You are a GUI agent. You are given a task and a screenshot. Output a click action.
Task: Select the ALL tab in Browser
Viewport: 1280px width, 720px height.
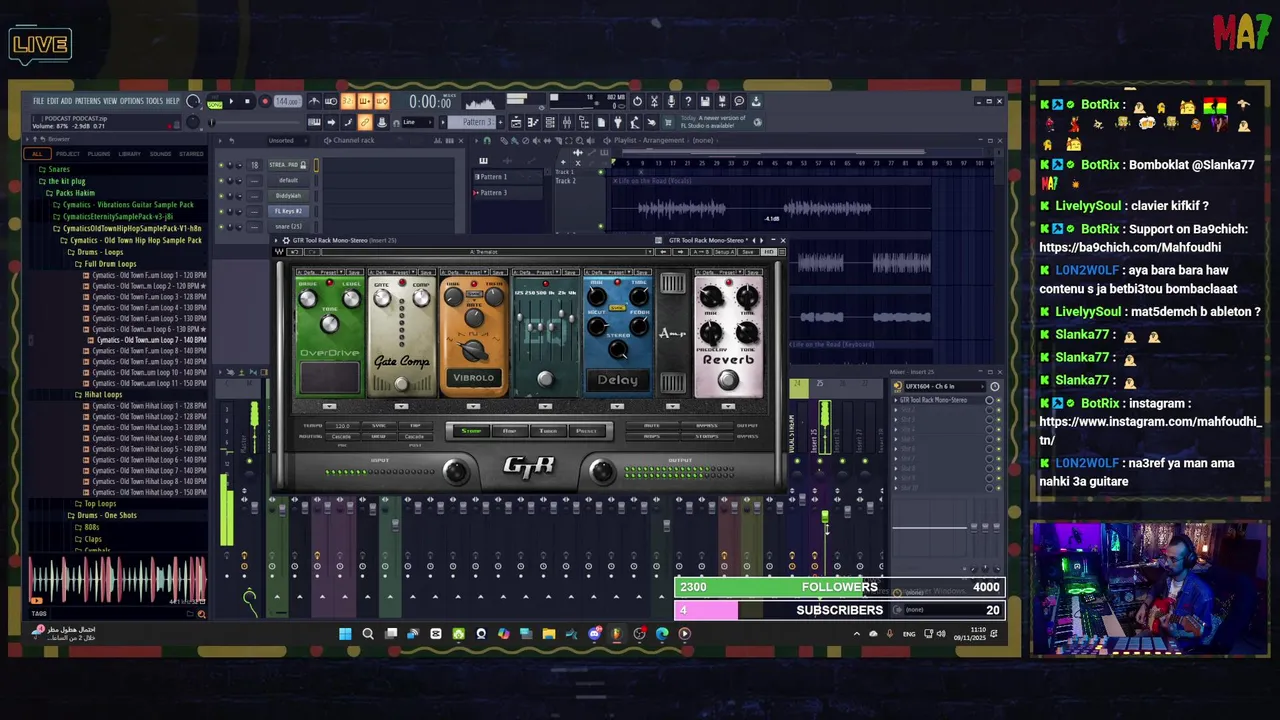pos(38,154)
